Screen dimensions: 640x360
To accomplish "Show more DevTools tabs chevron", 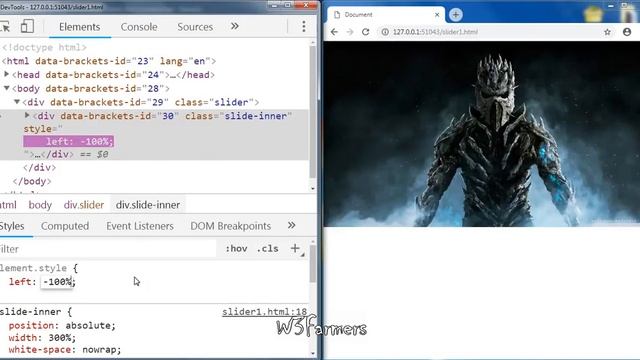I will click(234, 27).
